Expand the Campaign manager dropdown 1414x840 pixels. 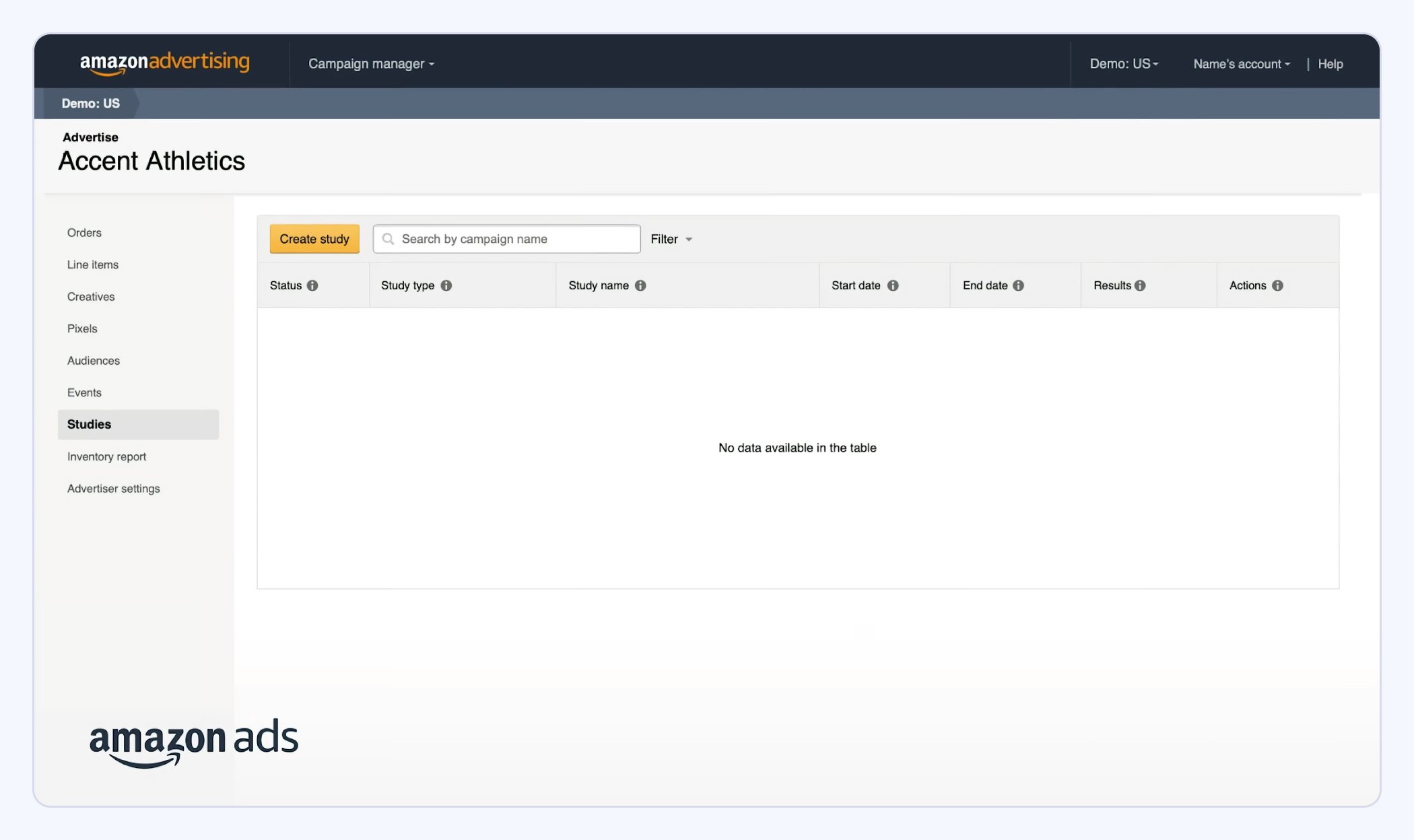point(370,63)
